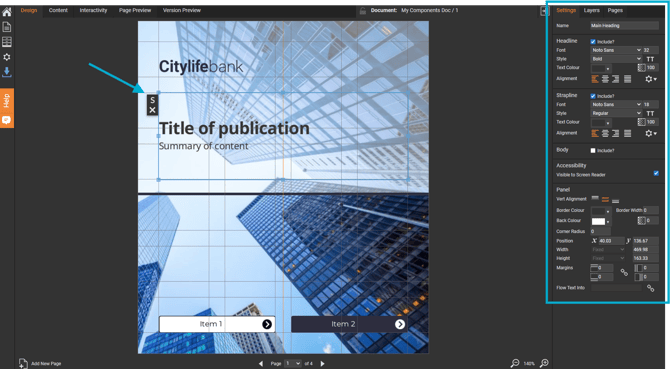Set panel vertical alignment to middle
Viewport: 670px width, 369px height.
pos(605,199)
